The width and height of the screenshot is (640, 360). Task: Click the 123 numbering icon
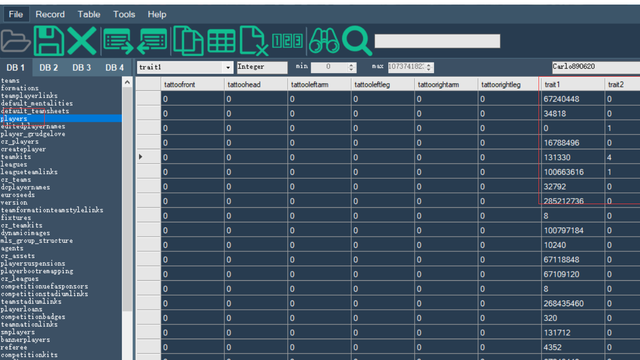287,41
